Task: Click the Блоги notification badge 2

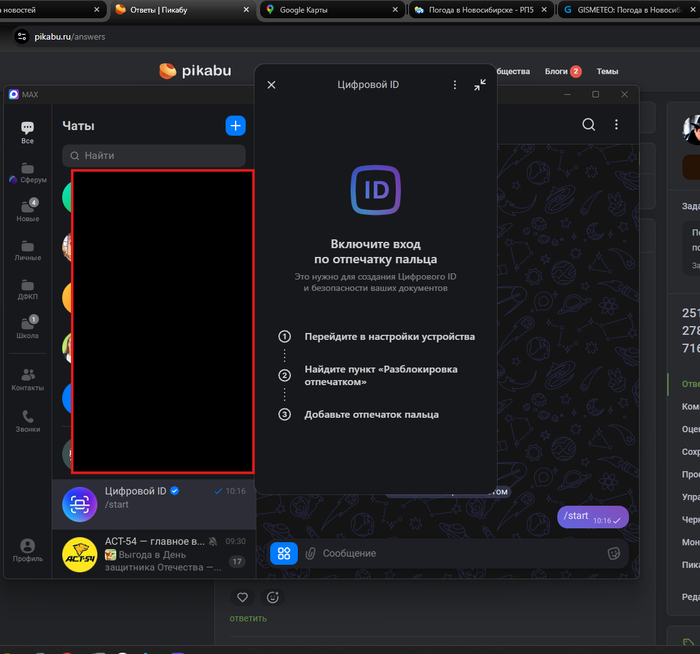Action: click(575, 71)
